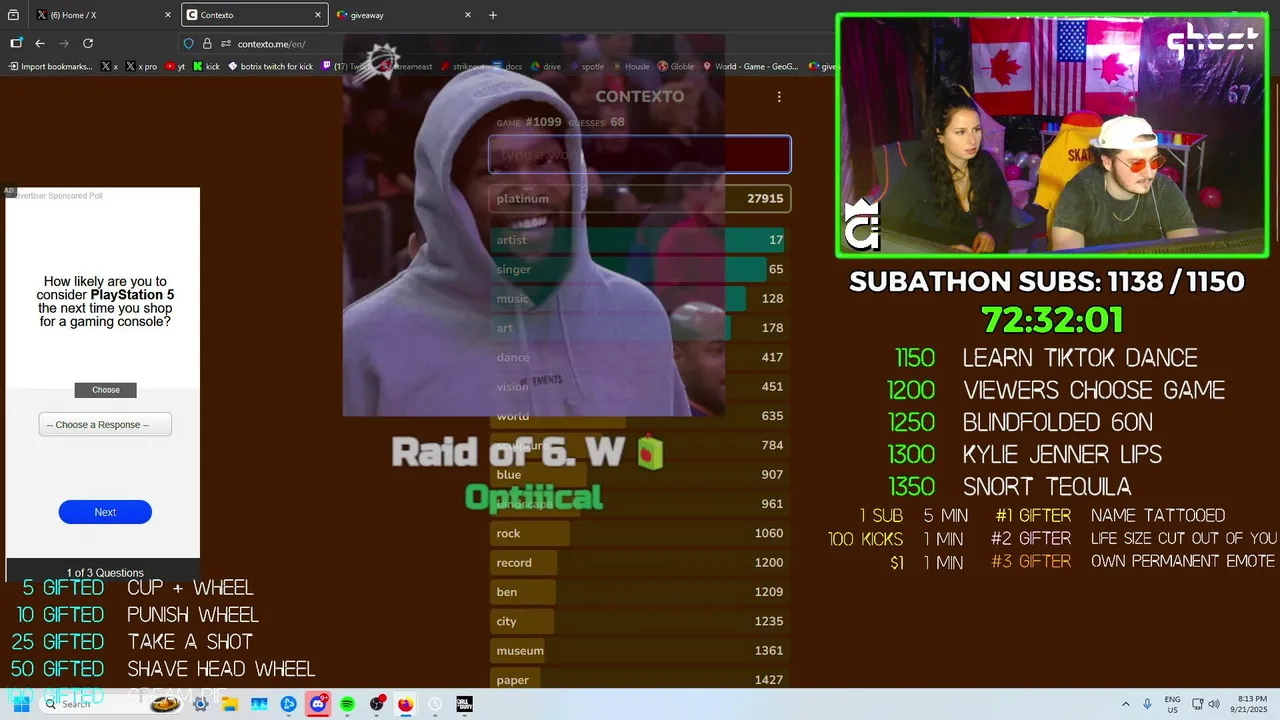Open the Firefox tab list view icon
This screenshot has height=720, width=1280.
pyautogui.click(x=13, y=15)
